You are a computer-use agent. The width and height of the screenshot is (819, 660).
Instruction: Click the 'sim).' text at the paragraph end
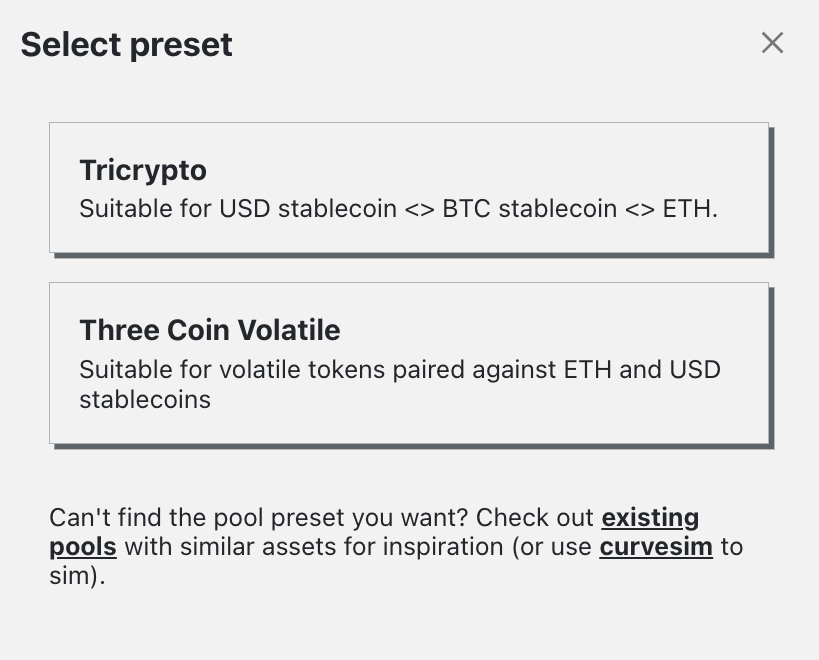point(77,576)
